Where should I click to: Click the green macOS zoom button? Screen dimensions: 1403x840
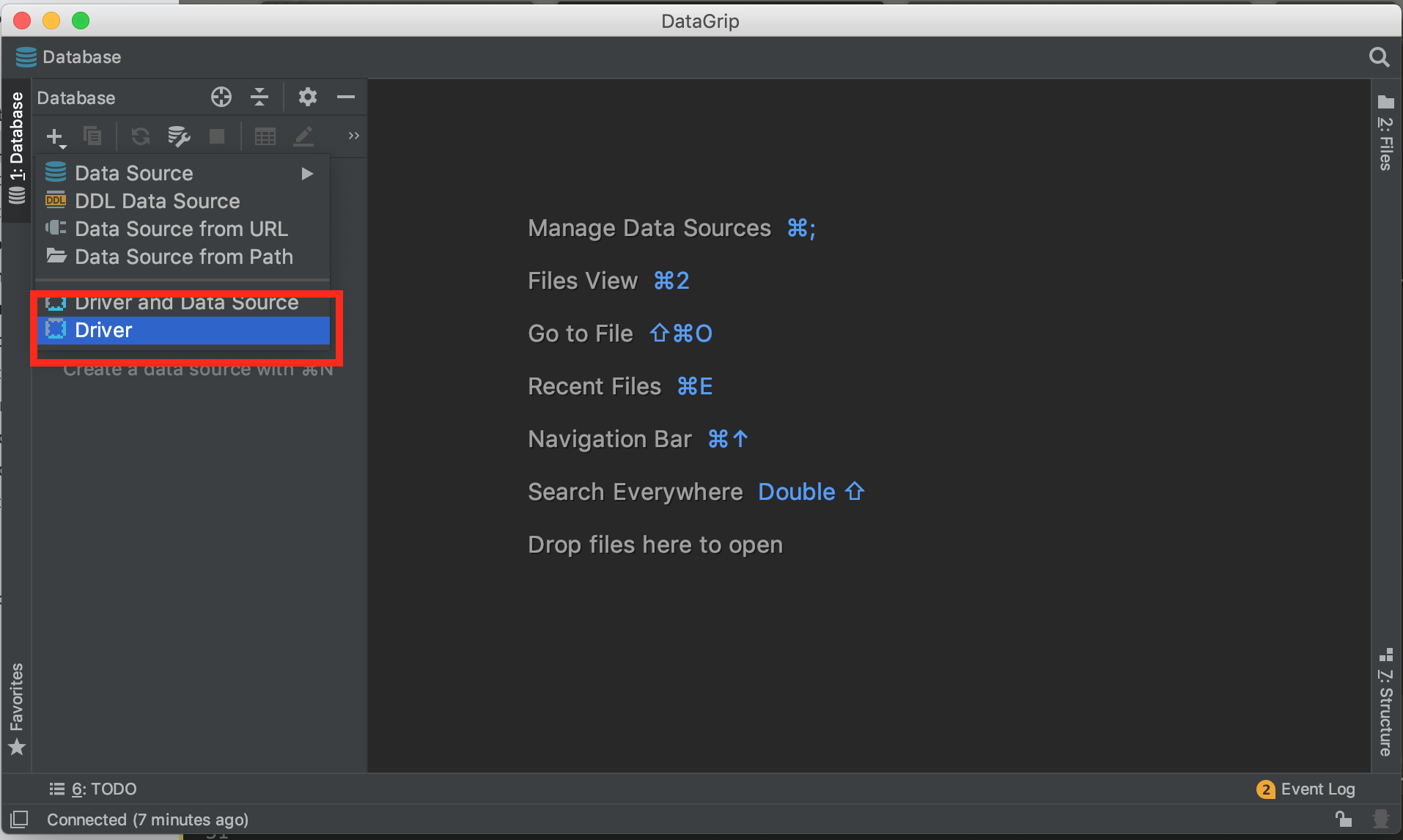pyautogui.click(x=81, y=21)
